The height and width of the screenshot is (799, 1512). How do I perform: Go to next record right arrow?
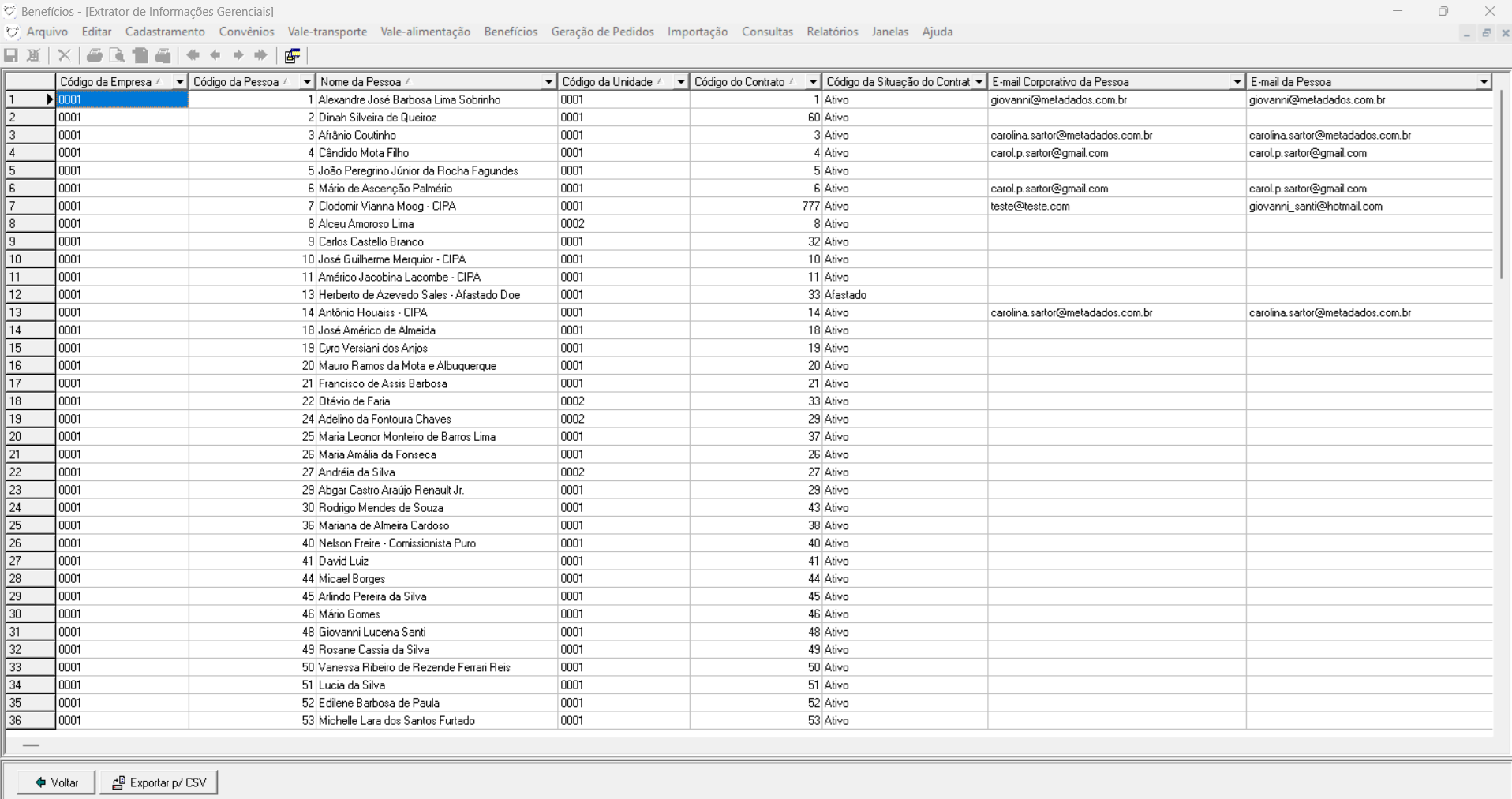pyautogui.click(x=238, y=55)
